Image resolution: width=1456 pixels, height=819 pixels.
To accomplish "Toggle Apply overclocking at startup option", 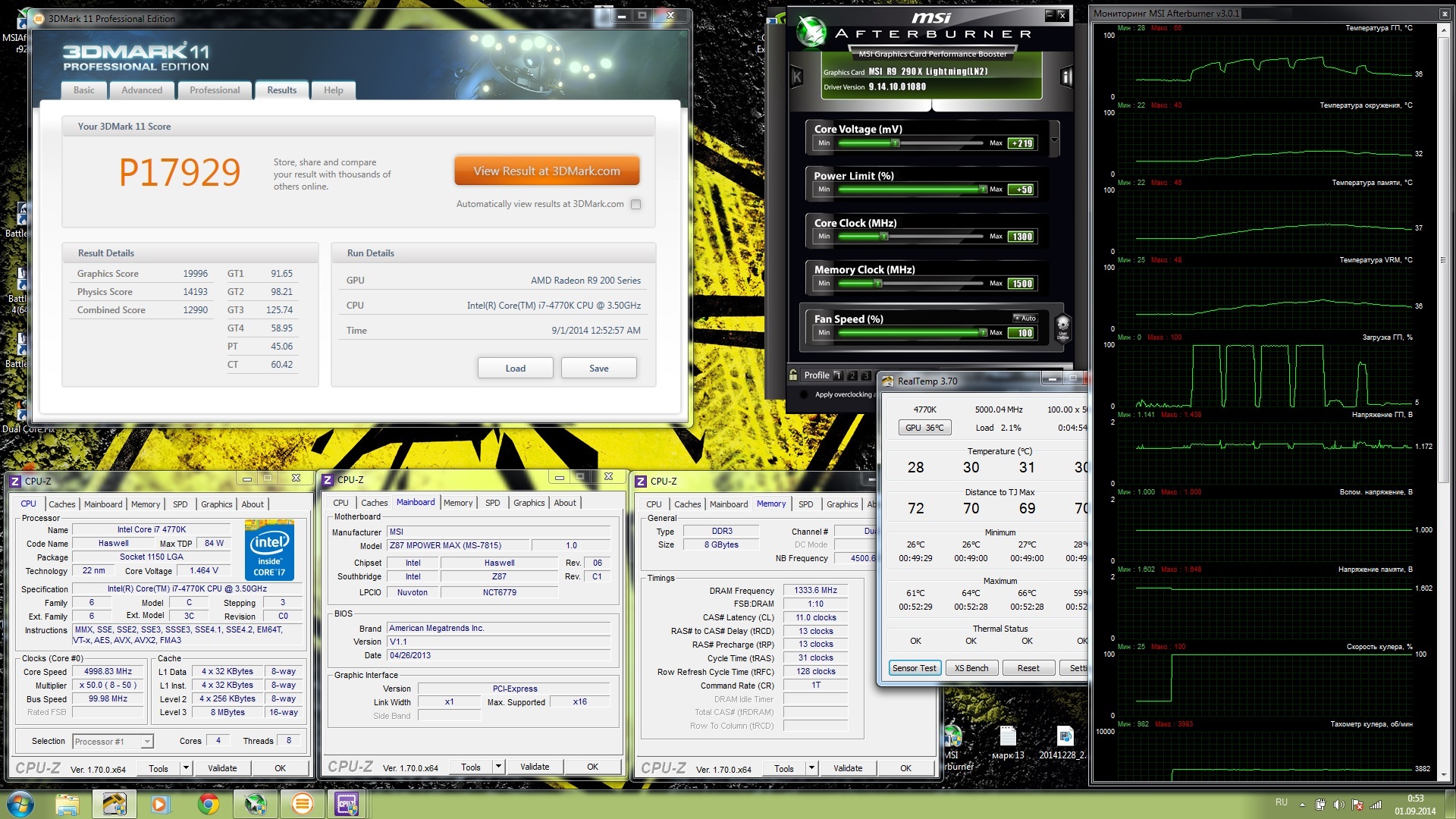I will (x=805, y=394).
